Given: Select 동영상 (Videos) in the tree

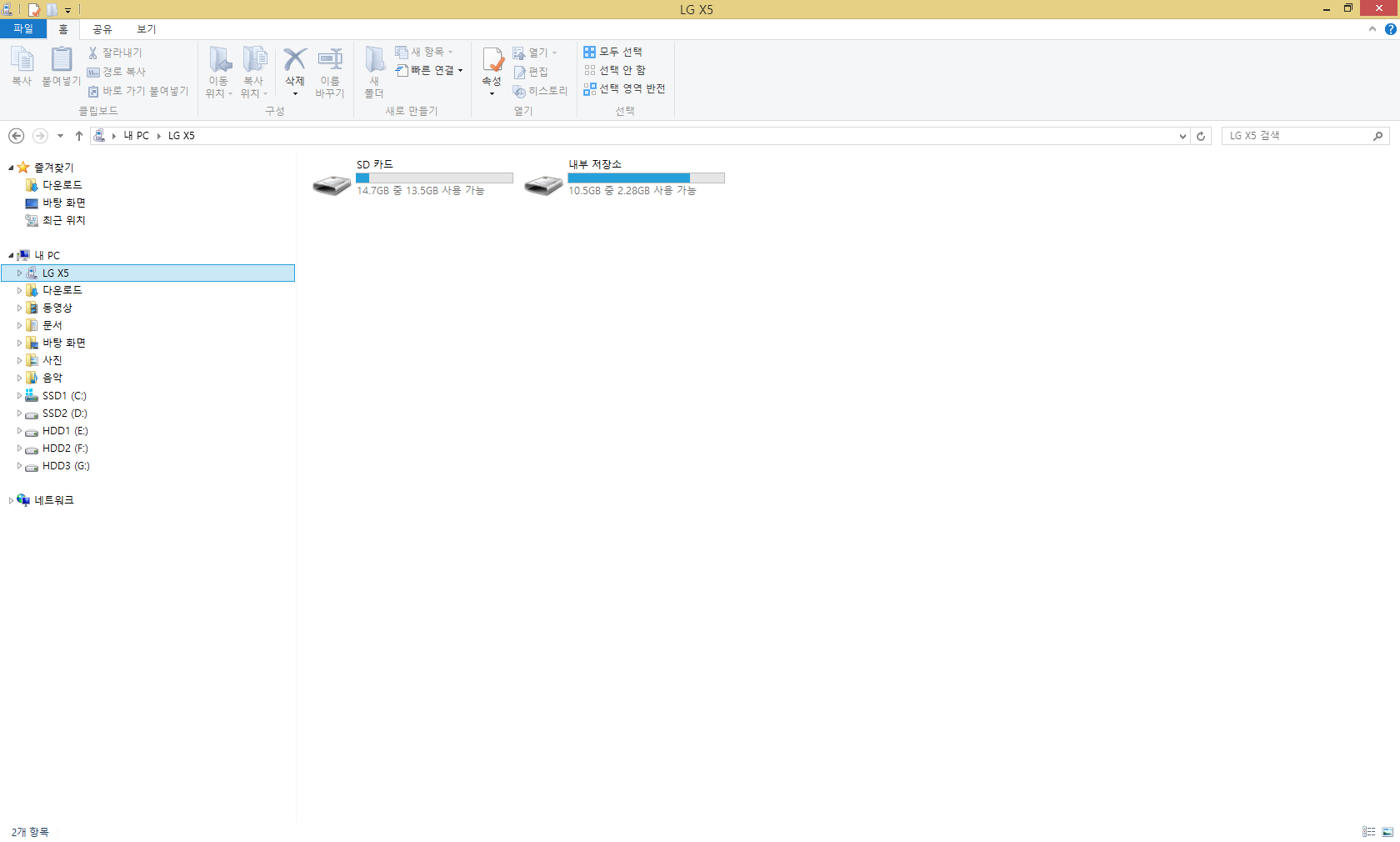Looking at the screenshot, I should click(57, 308).
